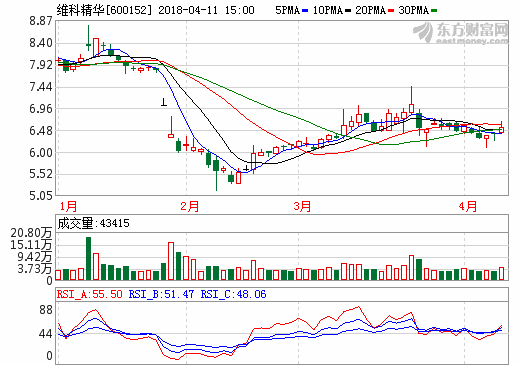The height and width of the screenshot is (365, 520).
Task: Click the 2018-04-11 15:00 timestamp text
Action: (206, 10)
